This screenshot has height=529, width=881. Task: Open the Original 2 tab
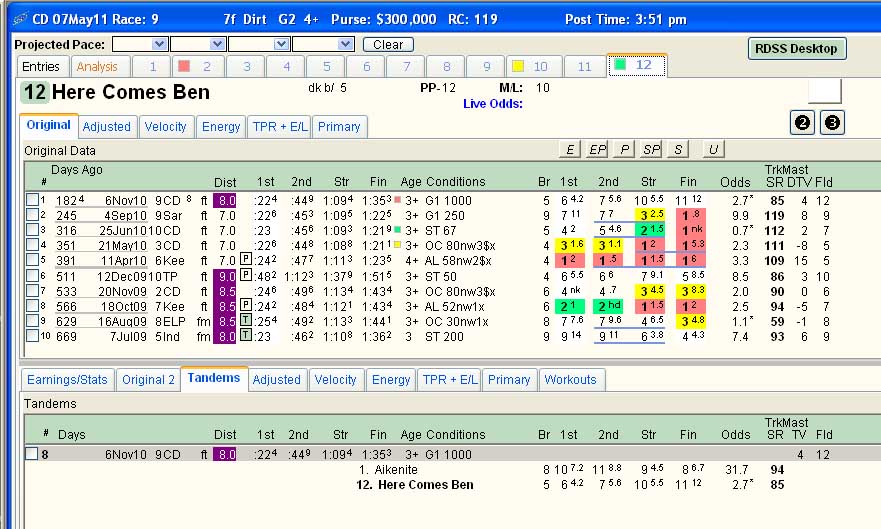[149, 380]
